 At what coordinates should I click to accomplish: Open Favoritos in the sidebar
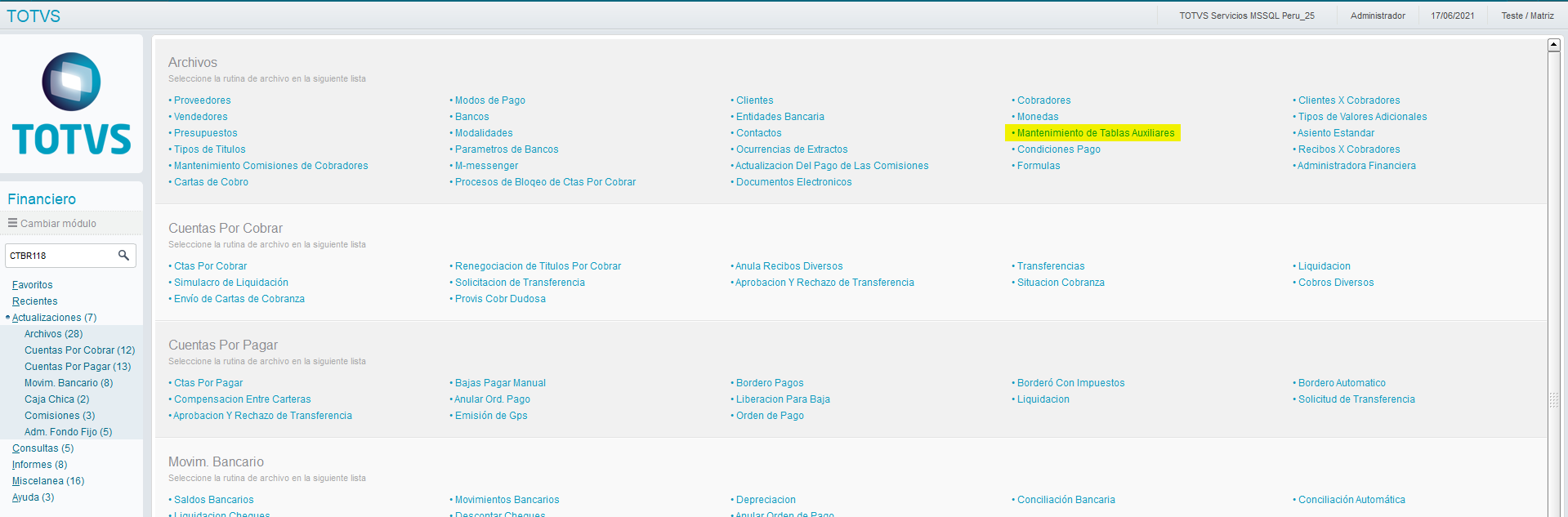coord(33,285)
